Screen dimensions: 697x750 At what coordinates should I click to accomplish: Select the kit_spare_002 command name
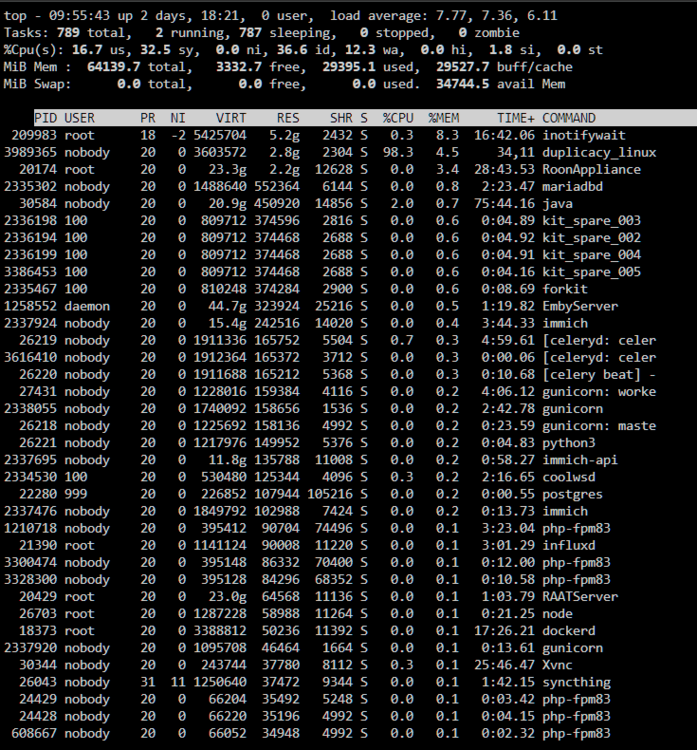[x=591, y=238]
